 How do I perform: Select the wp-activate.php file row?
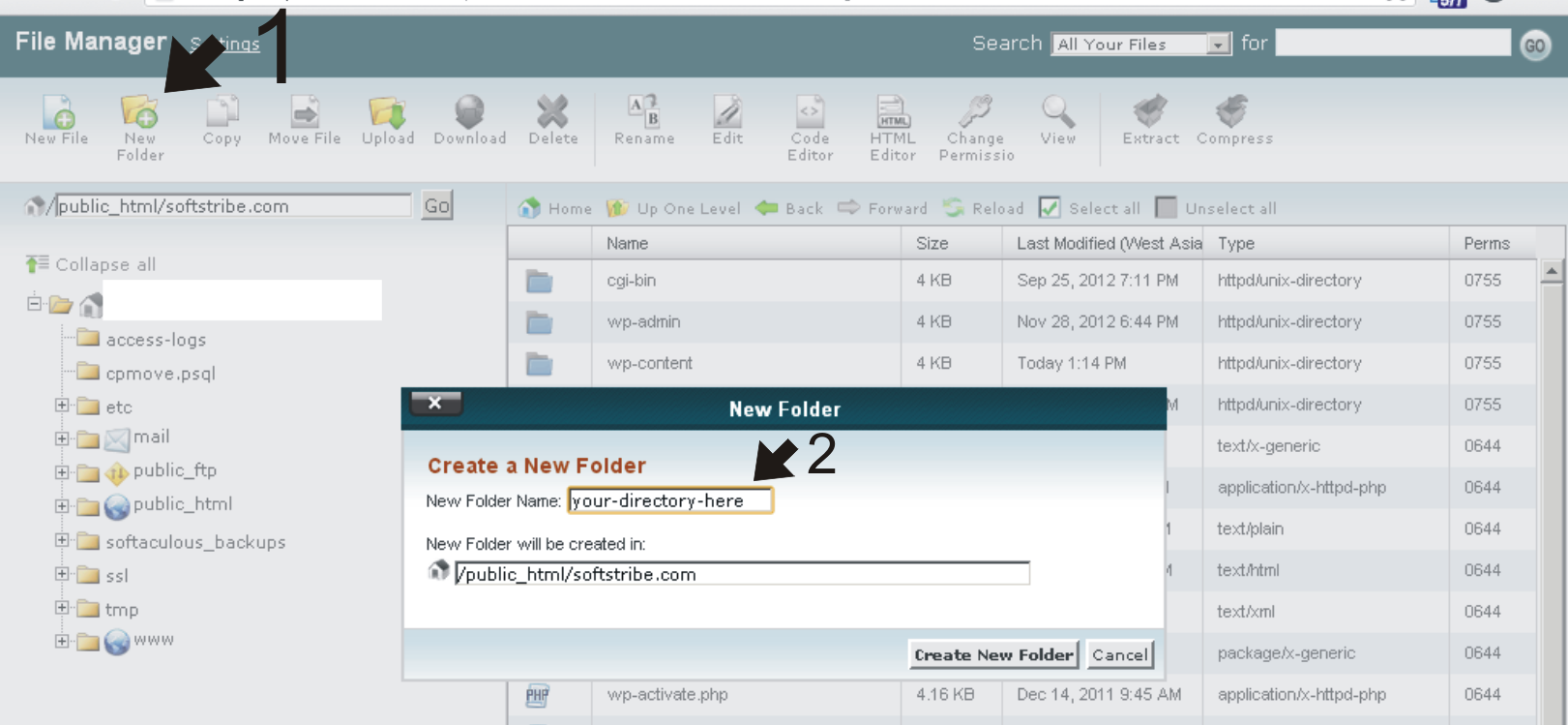pyautogui.click(x=1021, y=694)
